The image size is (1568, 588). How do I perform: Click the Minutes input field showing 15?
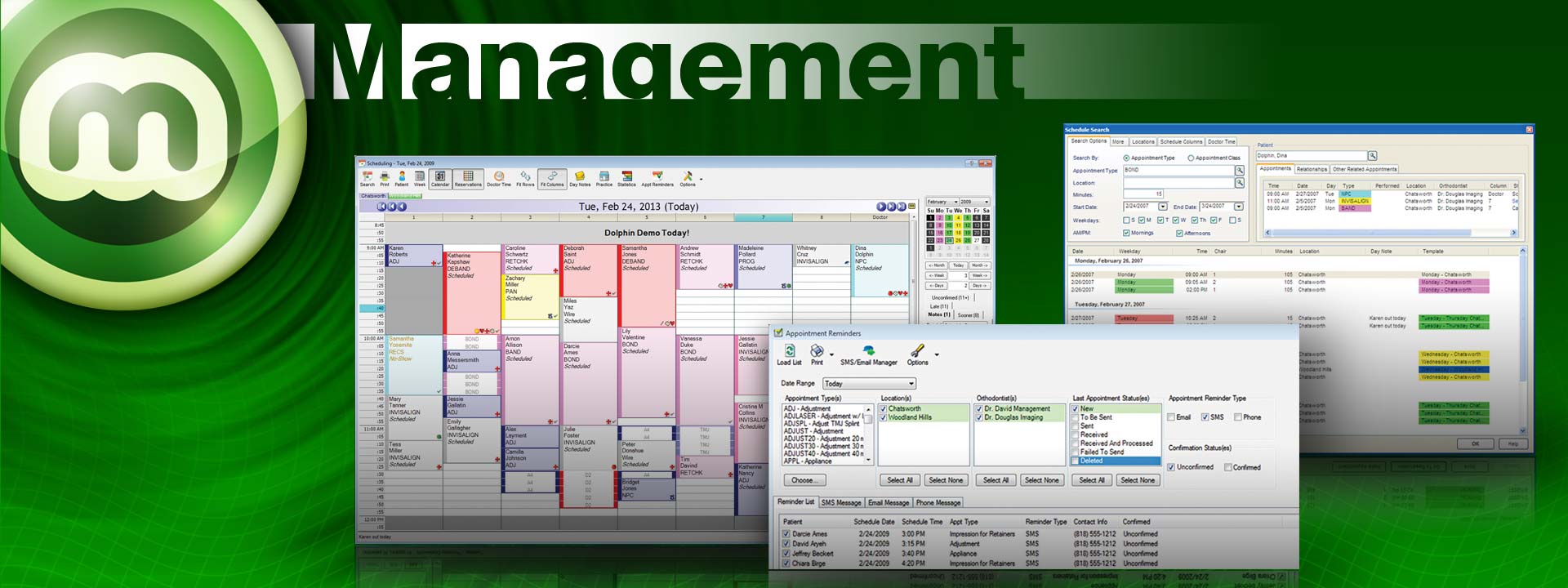(x=1143, y=194)
